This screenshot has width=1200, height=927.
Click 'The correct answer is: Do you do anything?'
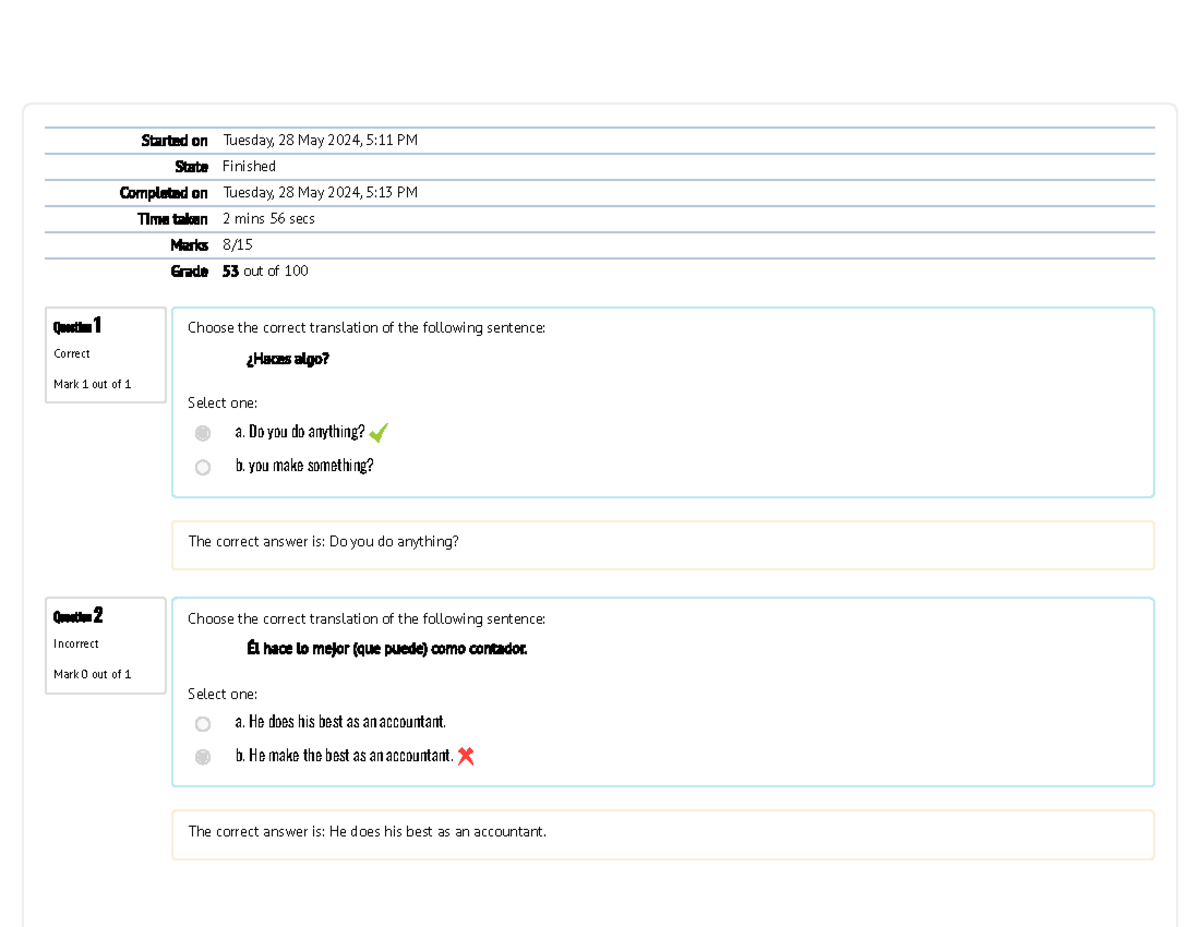[324, 542]
